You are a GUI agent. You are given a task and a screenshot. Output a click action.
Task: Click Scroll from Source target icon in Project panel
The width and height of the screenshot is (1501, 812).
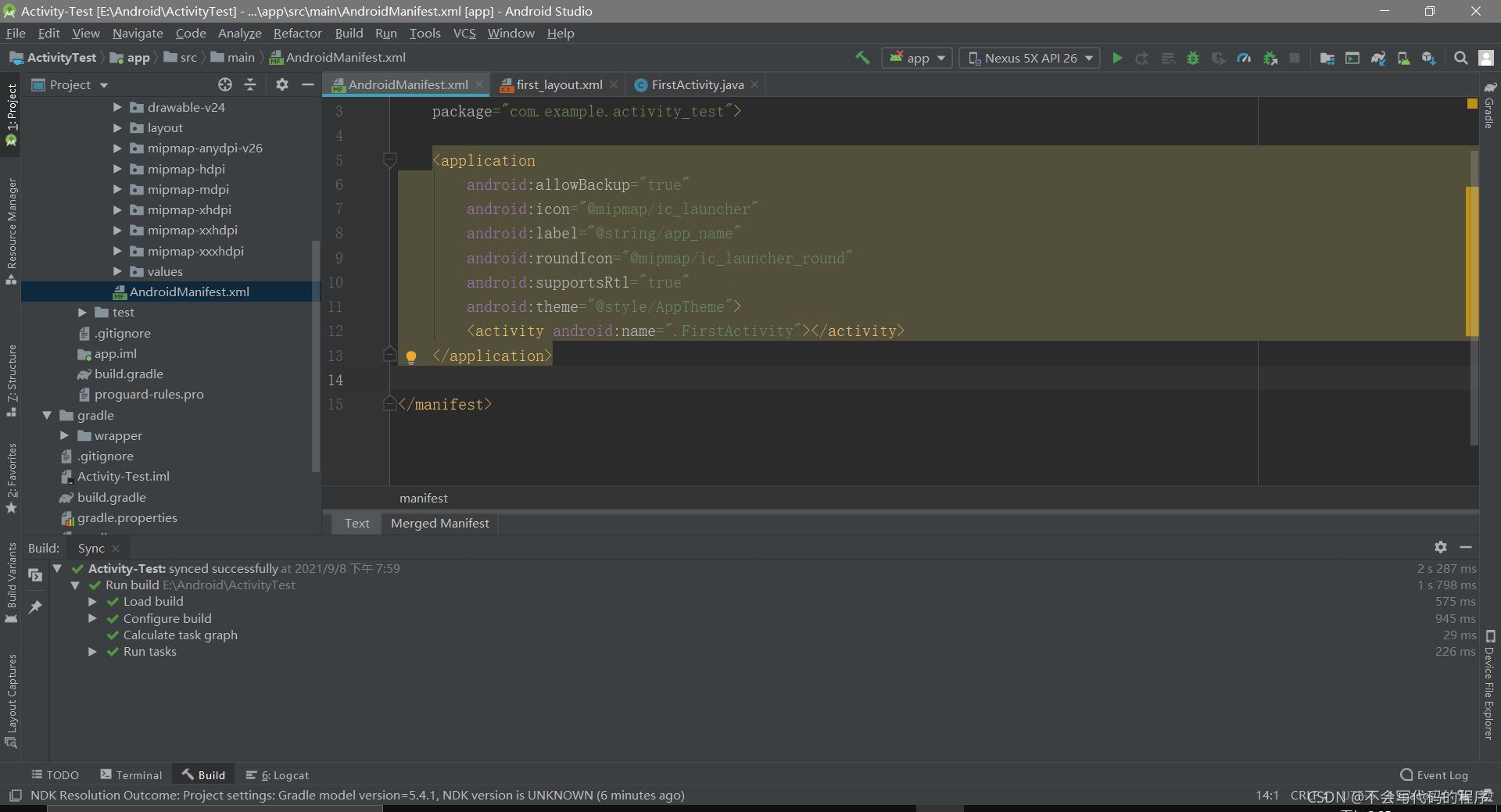point(225,84)
